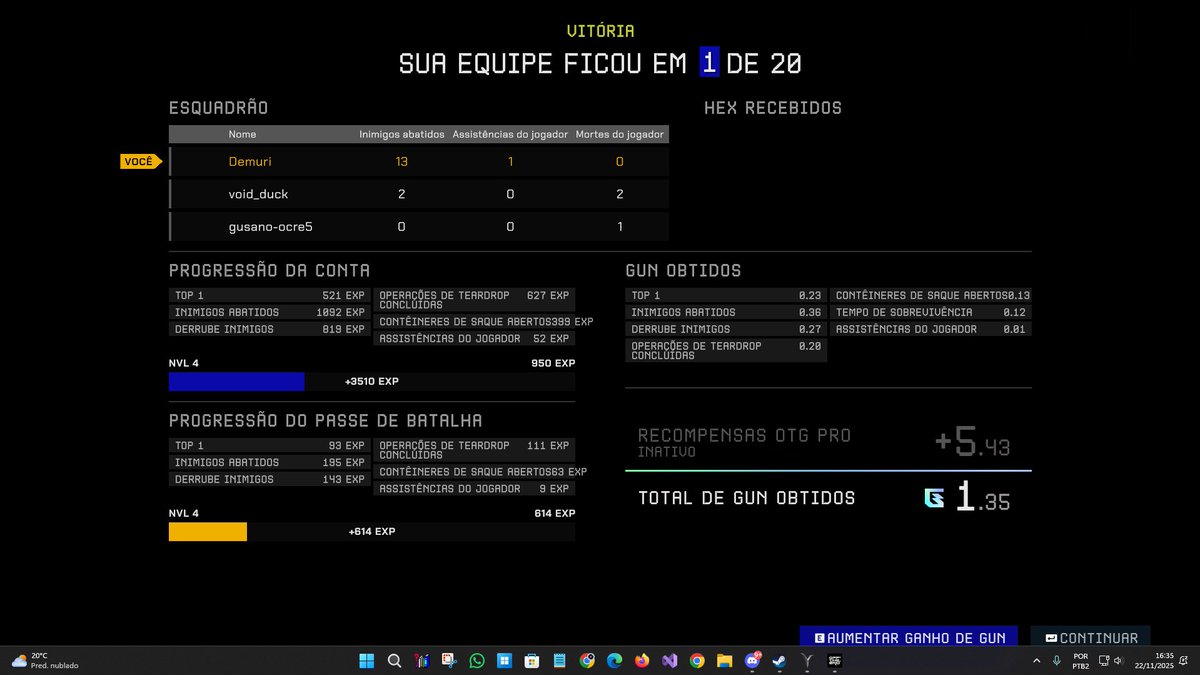The height and width of the screenshot is (675, 1200).
Task: Show hidden tray icons chevron
Action: pyautogui.click(x=1036, y=660)
